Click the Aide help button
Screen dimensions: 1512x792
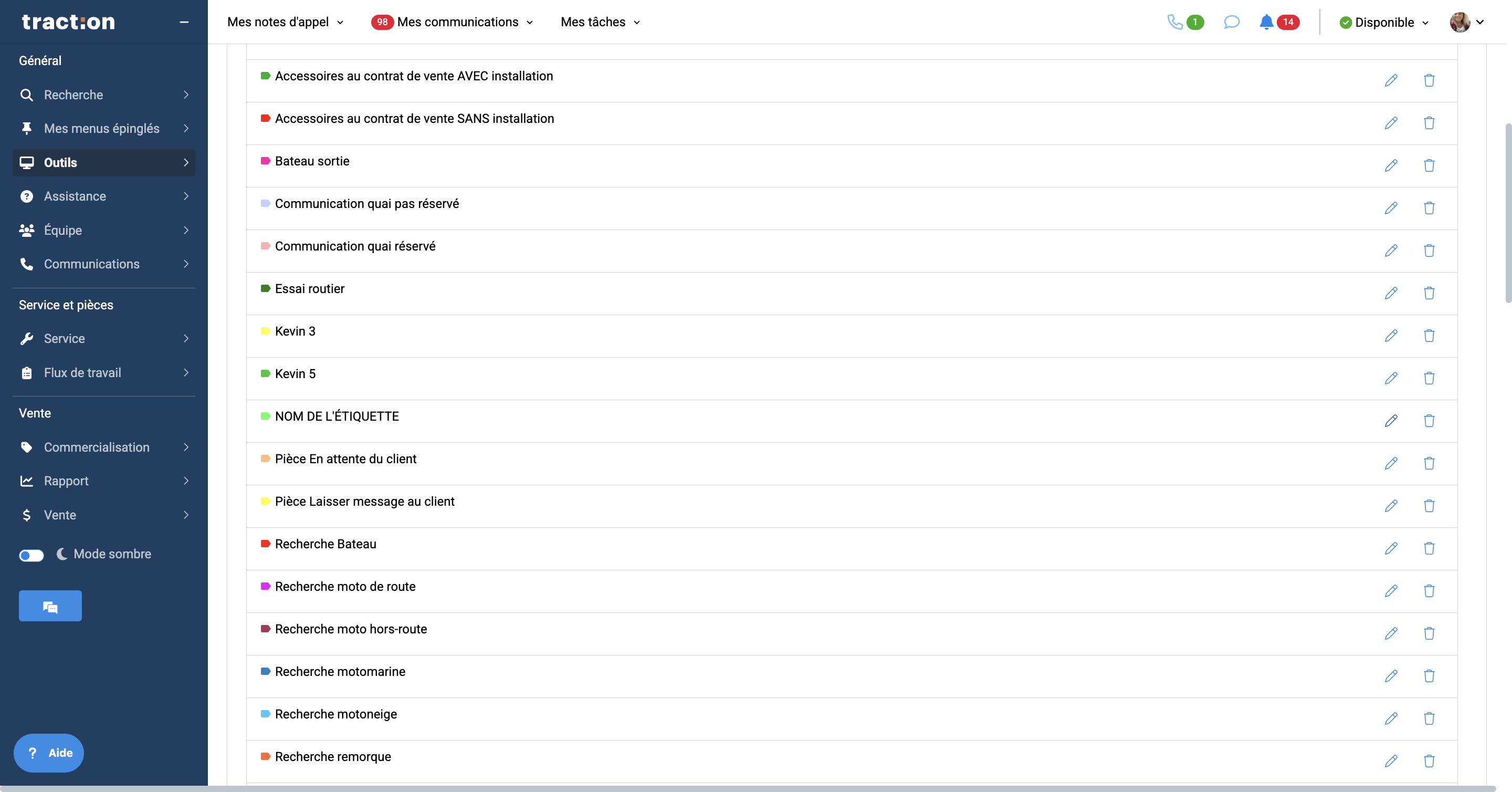(49, 753)
